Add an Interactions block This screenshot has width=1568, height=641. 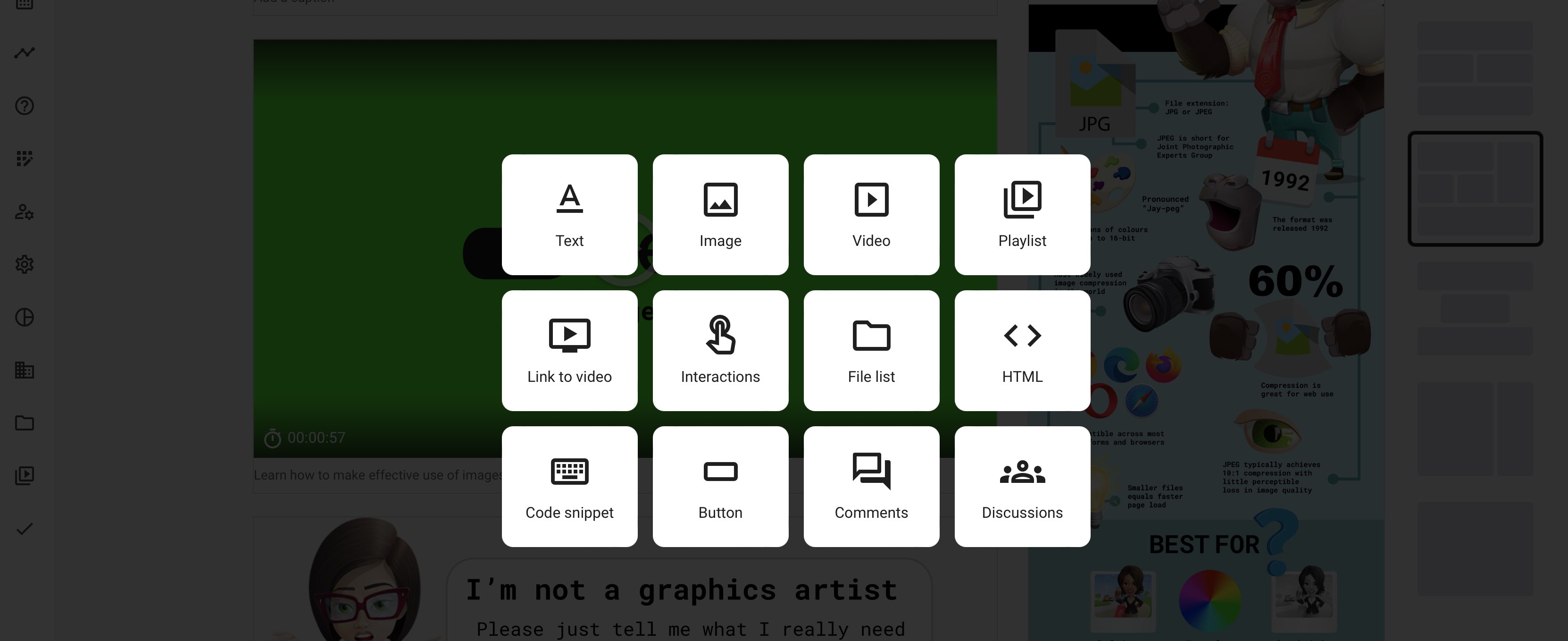(x=720, y=350)
